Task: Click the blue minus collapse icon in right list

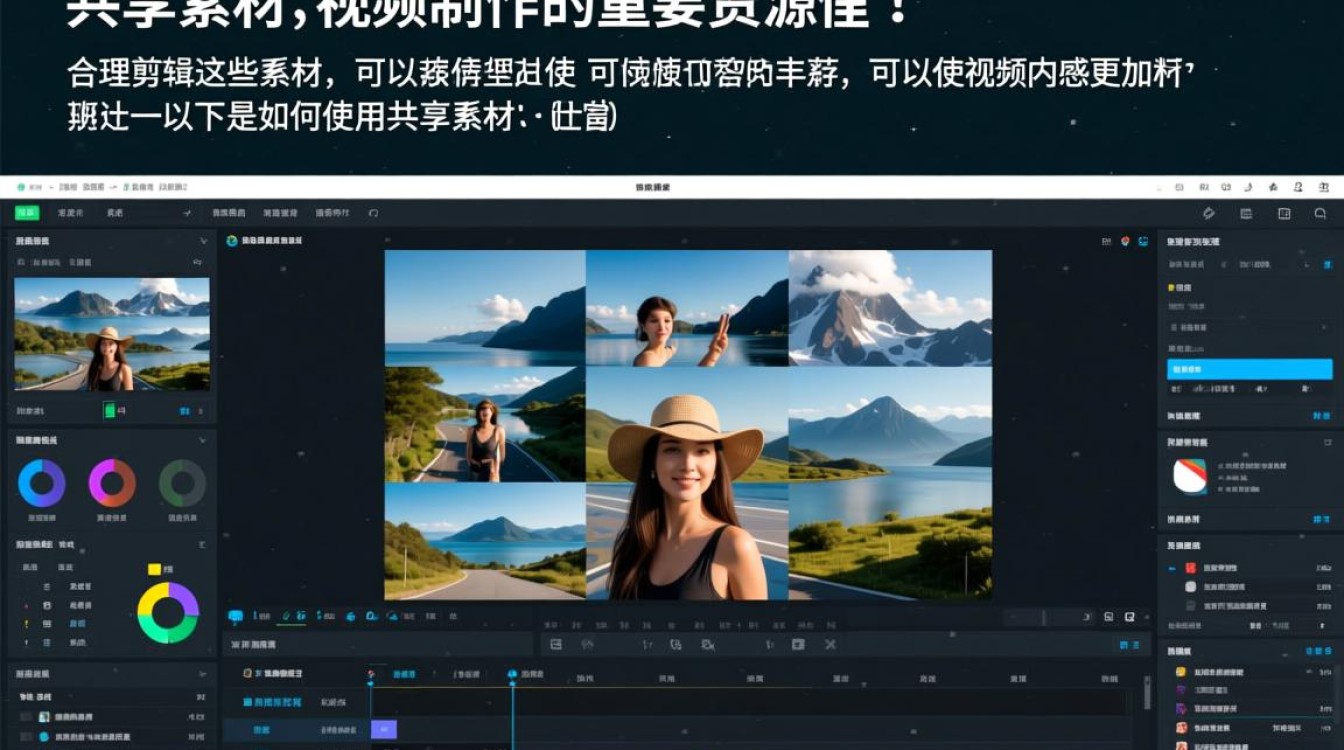Action: pos(1172,568)
